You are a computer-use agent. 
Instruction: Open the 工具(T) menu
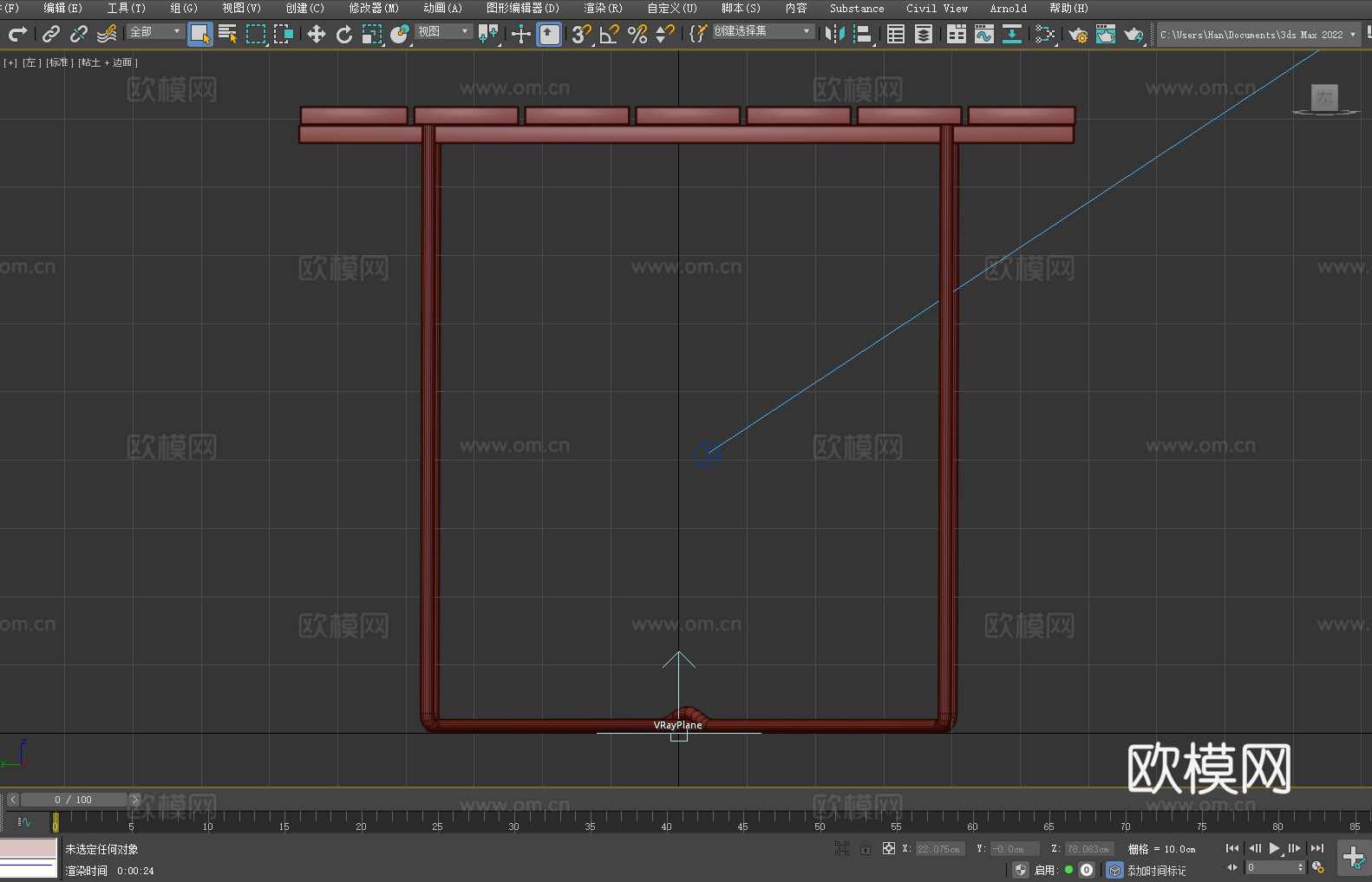click(x=126, y=8)
